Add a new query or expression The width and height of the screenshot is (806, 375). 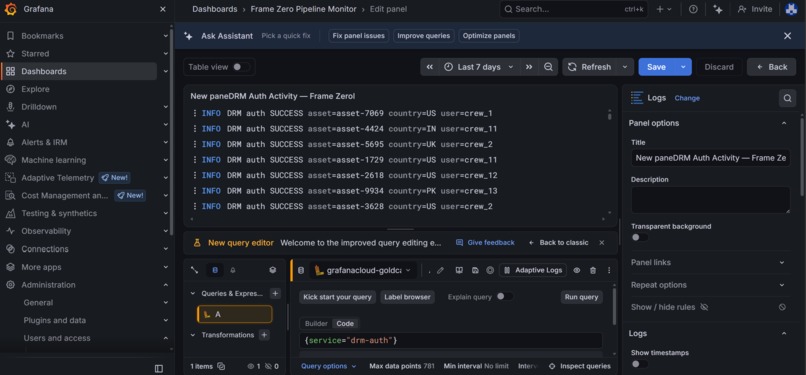pyautogui.click(x=275, y=293)
